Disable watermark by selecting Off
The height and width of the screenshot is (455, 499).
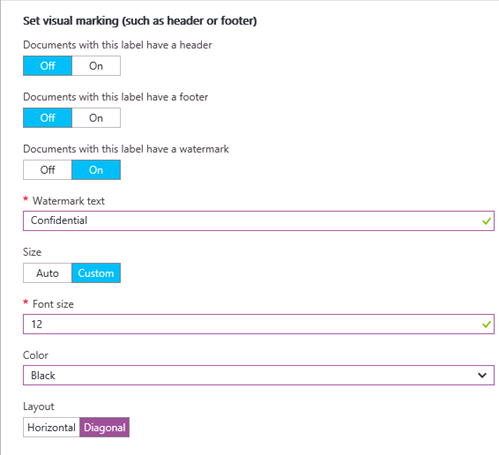[x=47, y=170]
